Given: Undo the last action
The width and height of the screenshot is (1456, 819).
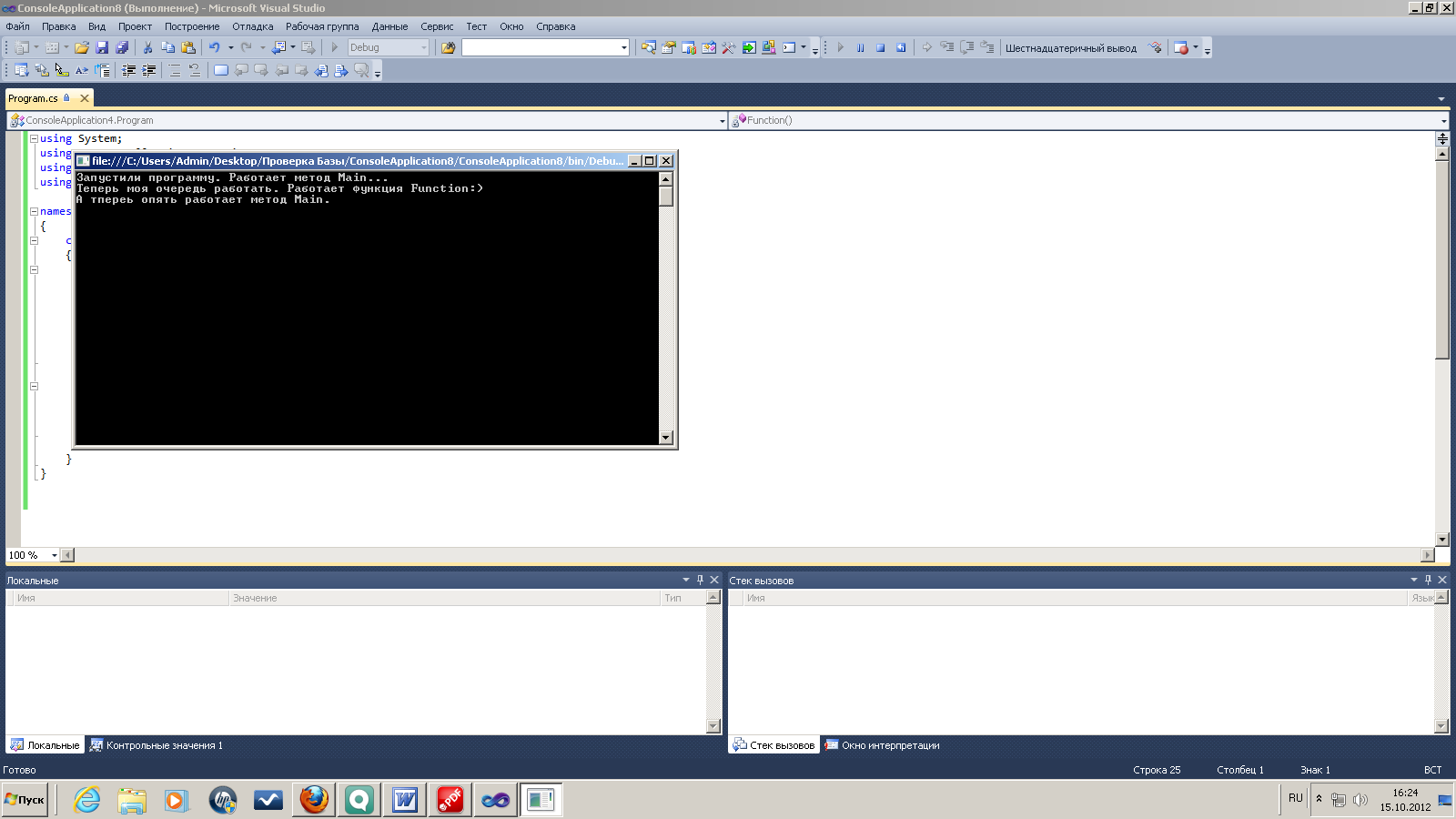Looking at the screenshot, I should [214, 47].
